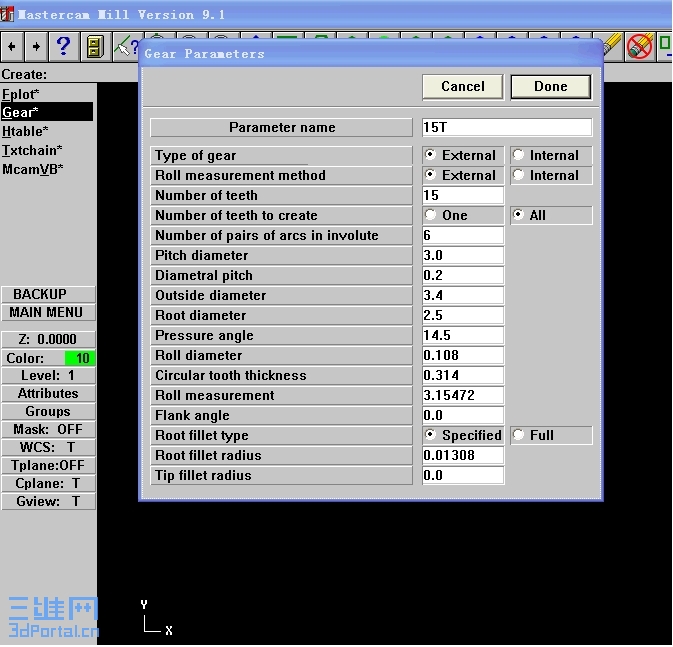Image resolution: width=673 pixels, height=647 pixels.
Task: Go to the previous toolbar page arrow
Action: tap(12, 46)
